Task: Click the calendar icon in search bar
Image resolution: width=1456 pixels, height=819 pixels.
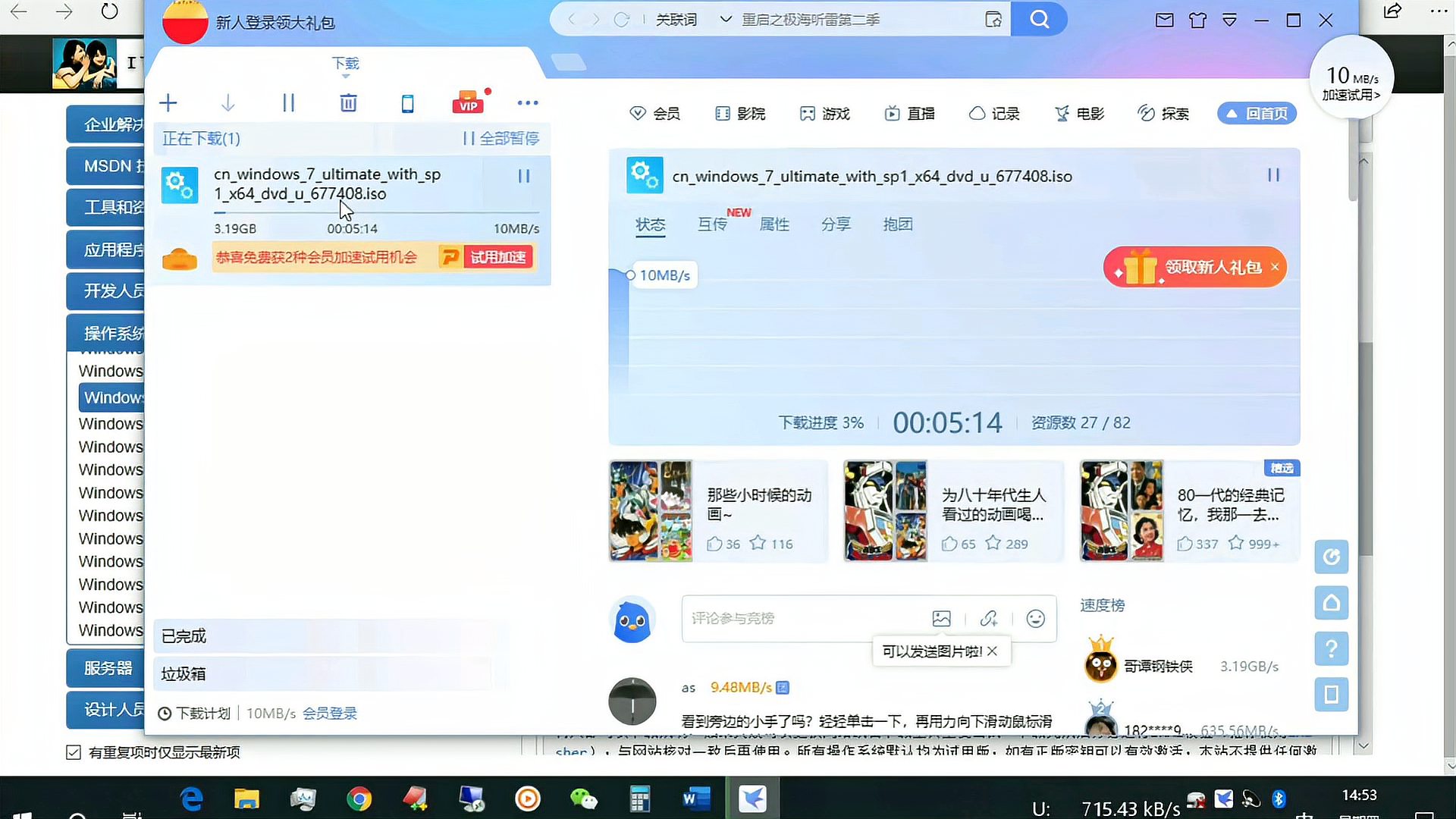Action: tap(993, 20)
